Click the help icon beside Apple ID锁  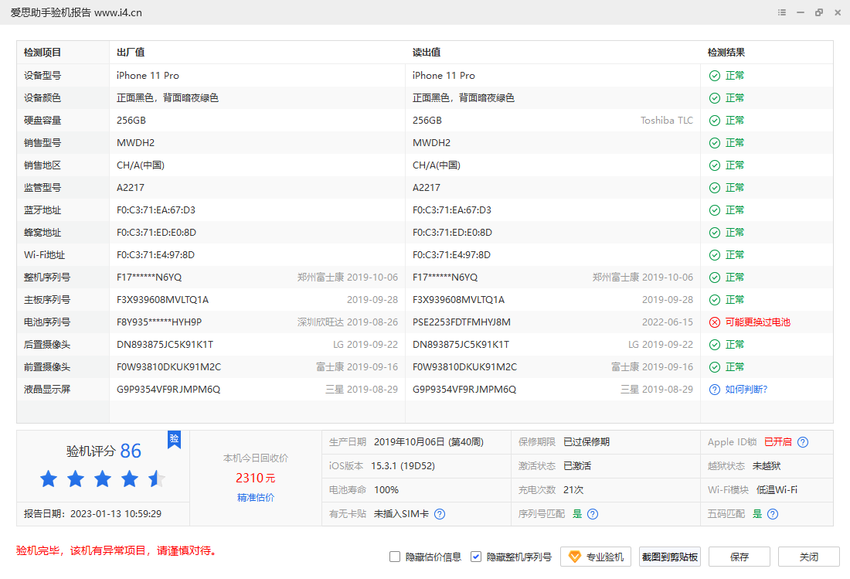click(x=803, y=442)
